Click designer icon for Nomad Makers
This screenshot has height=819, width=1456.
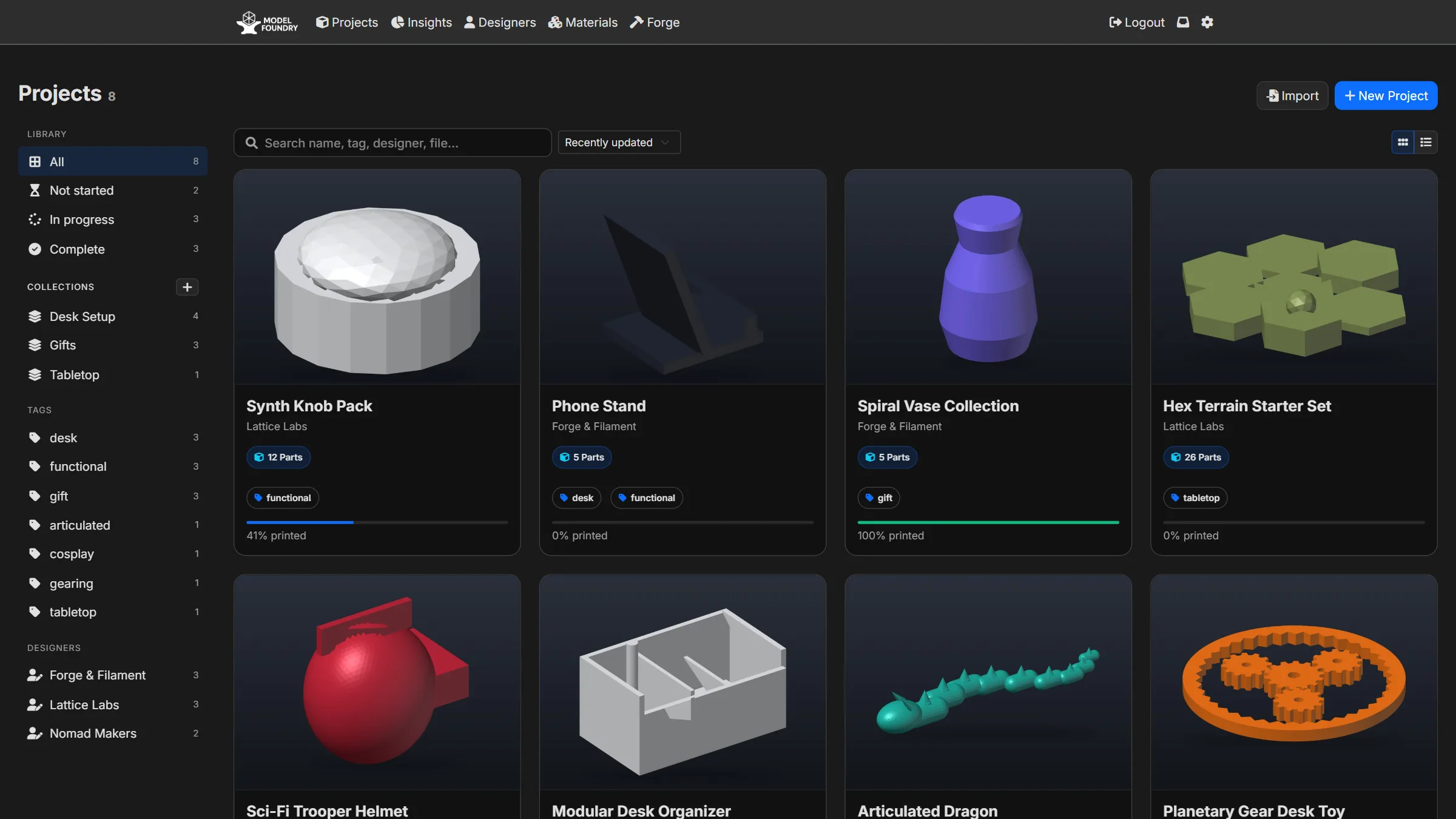pos(35,733)
